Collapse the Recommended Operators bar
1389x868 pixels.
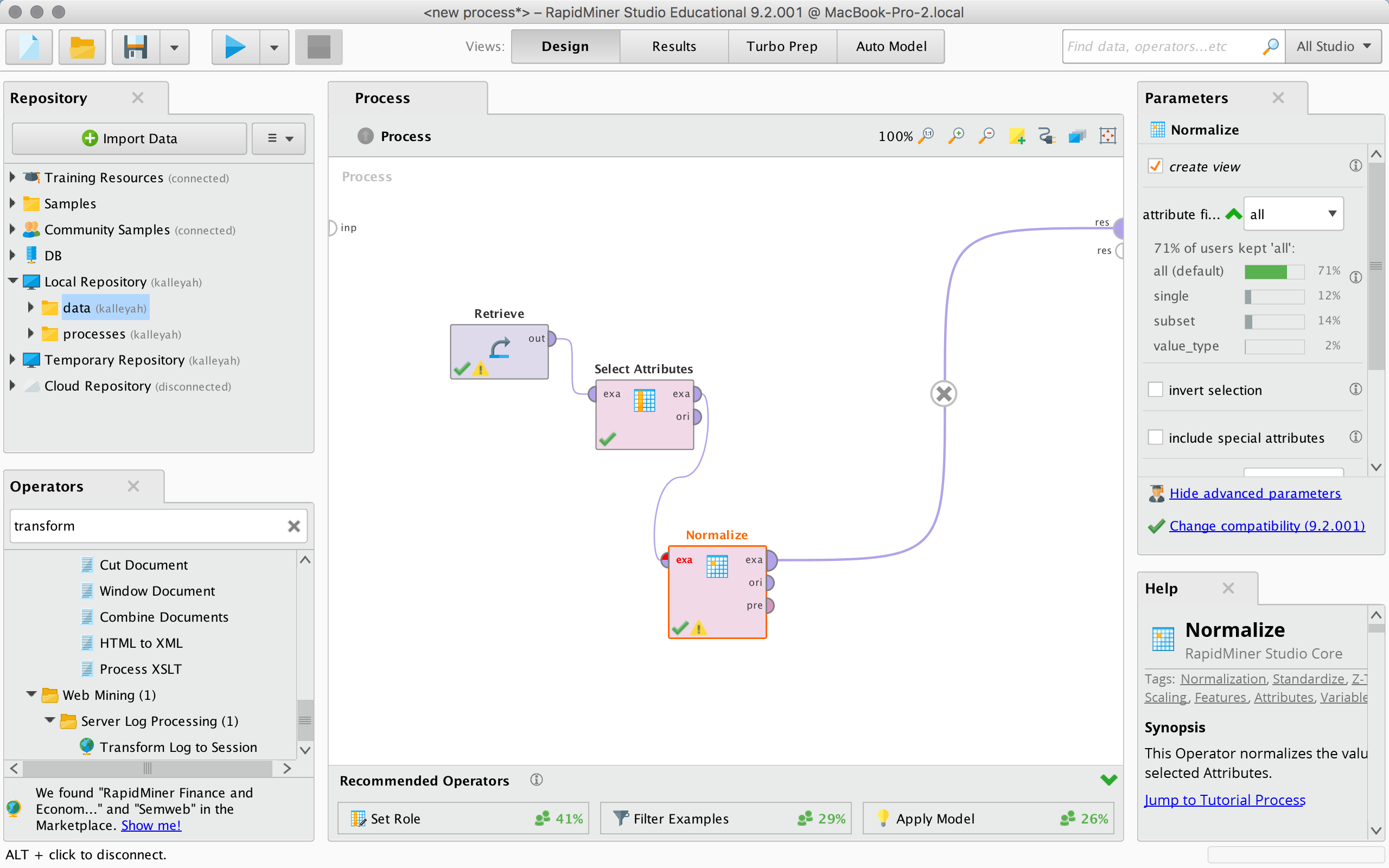1109,780
